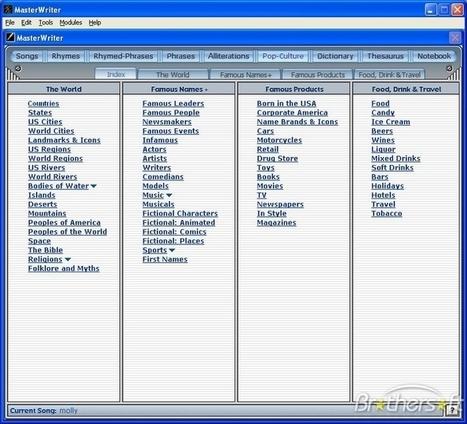Image resolution: width=467 pixels, height=424 pixels.
Task: Click the application icon in the outer title bar
Action: coord(8,10)
